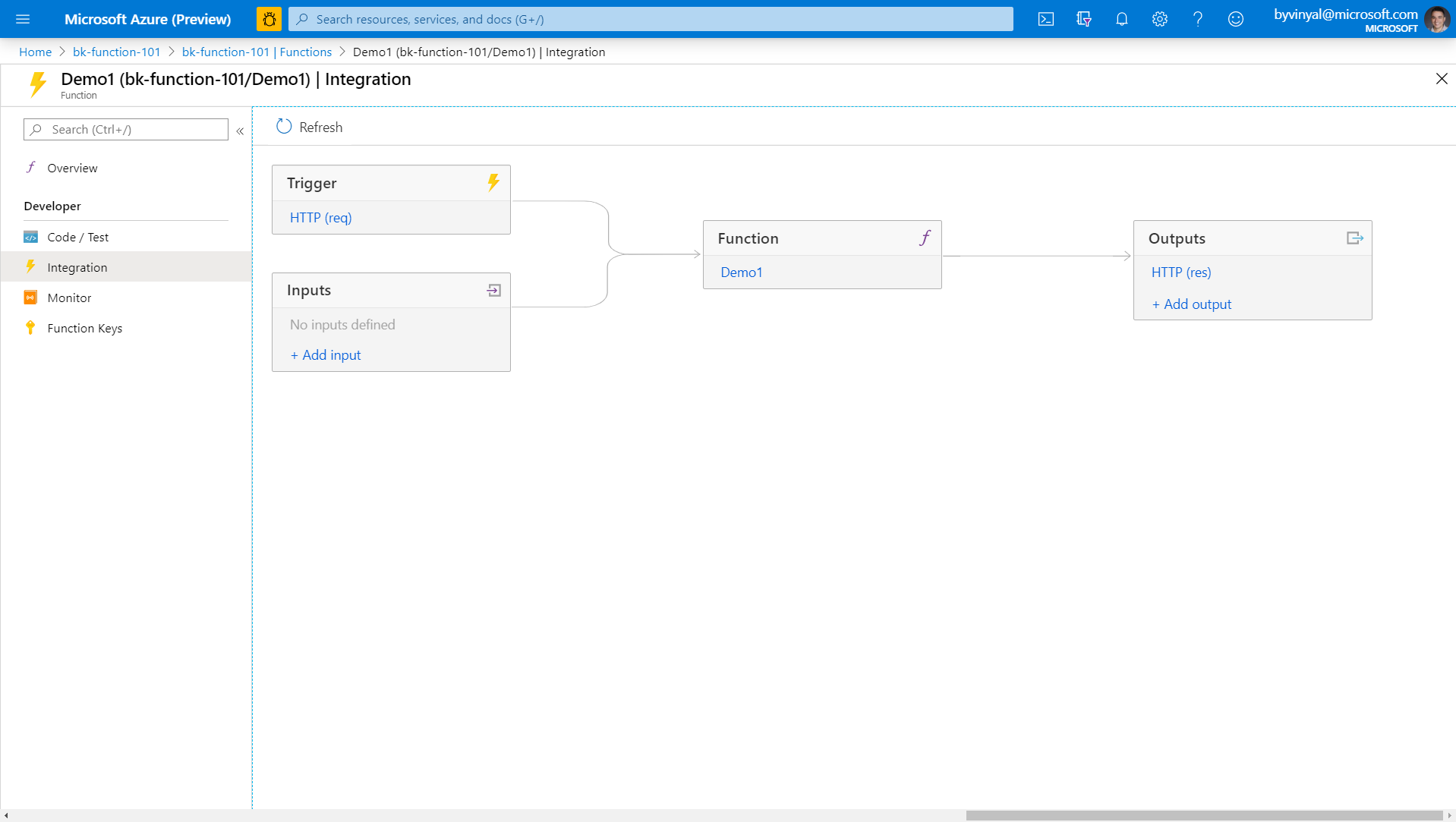Open the notifications bell
Screen dimensions: 1456x822
[x=1121, y=19]
